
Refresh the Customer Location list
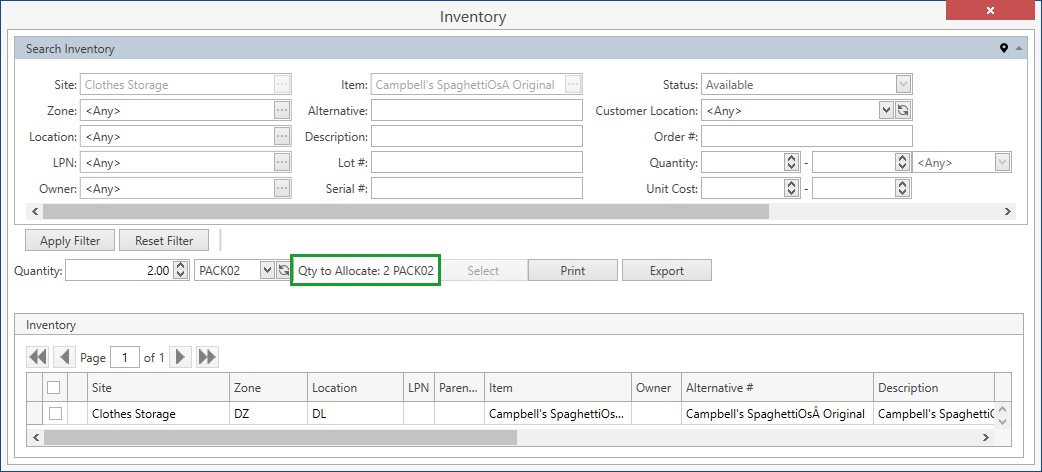[902, 110]
